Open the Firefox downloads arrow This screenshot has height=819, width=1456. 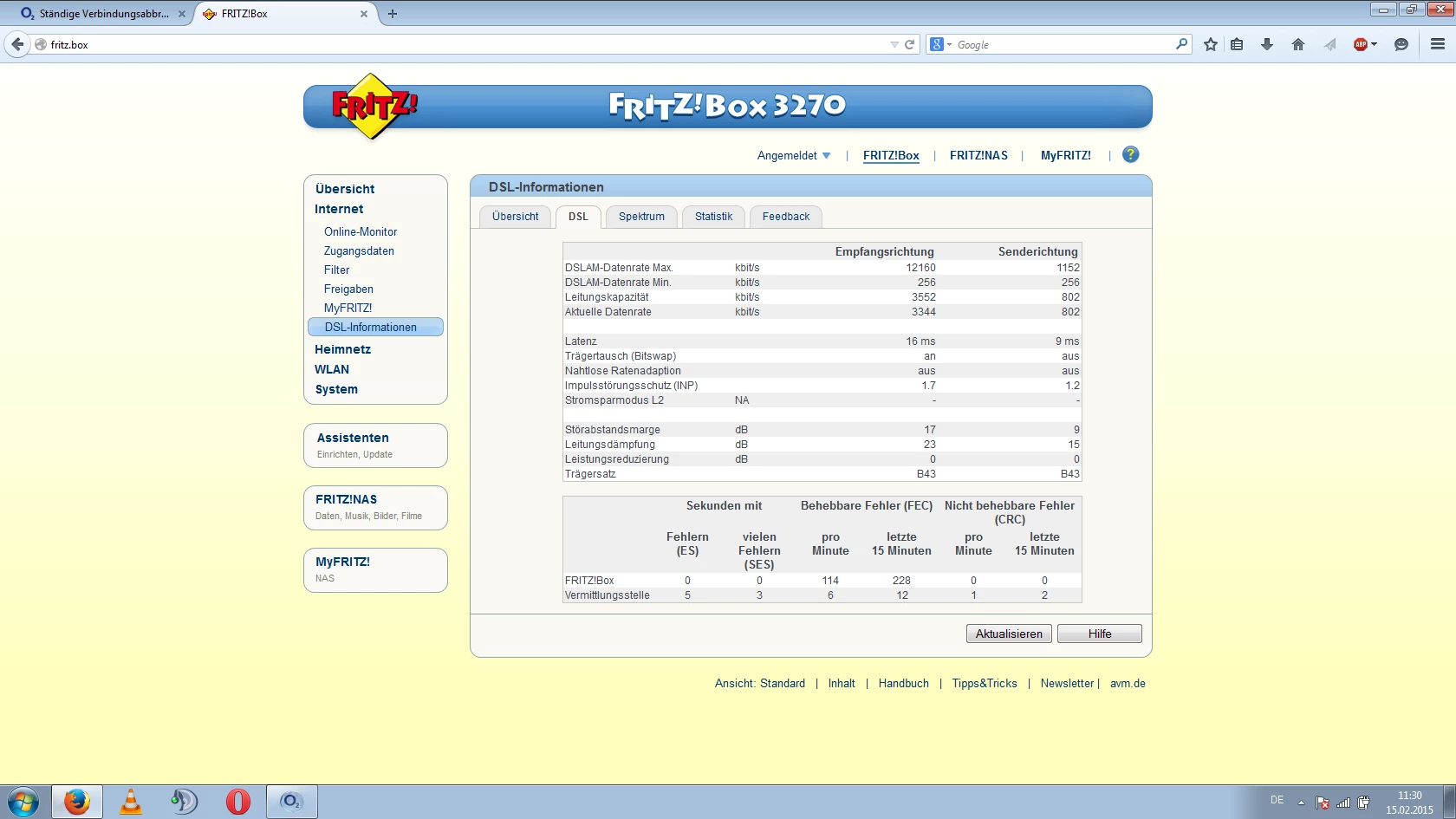[x=1267, y=44]
